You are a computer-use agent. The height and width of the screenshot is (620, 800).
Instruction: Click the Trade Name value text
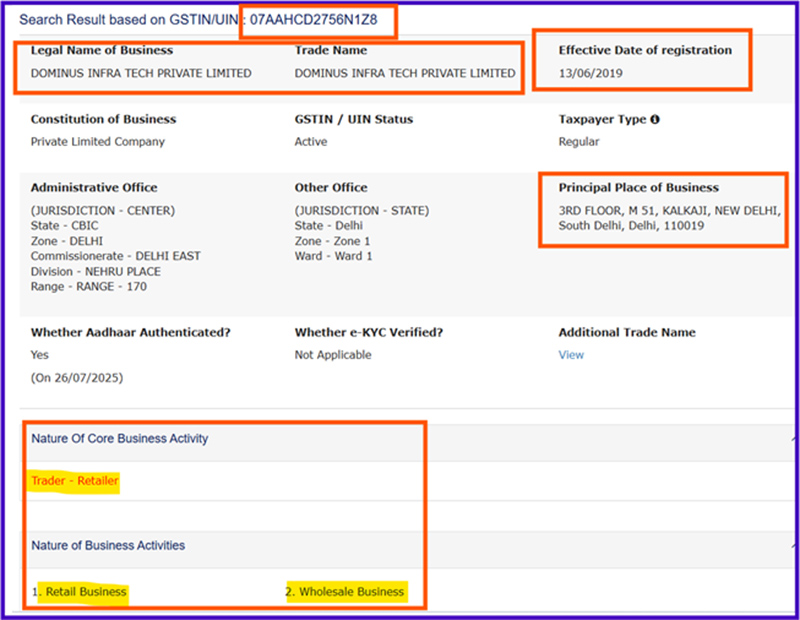point(405,73)
